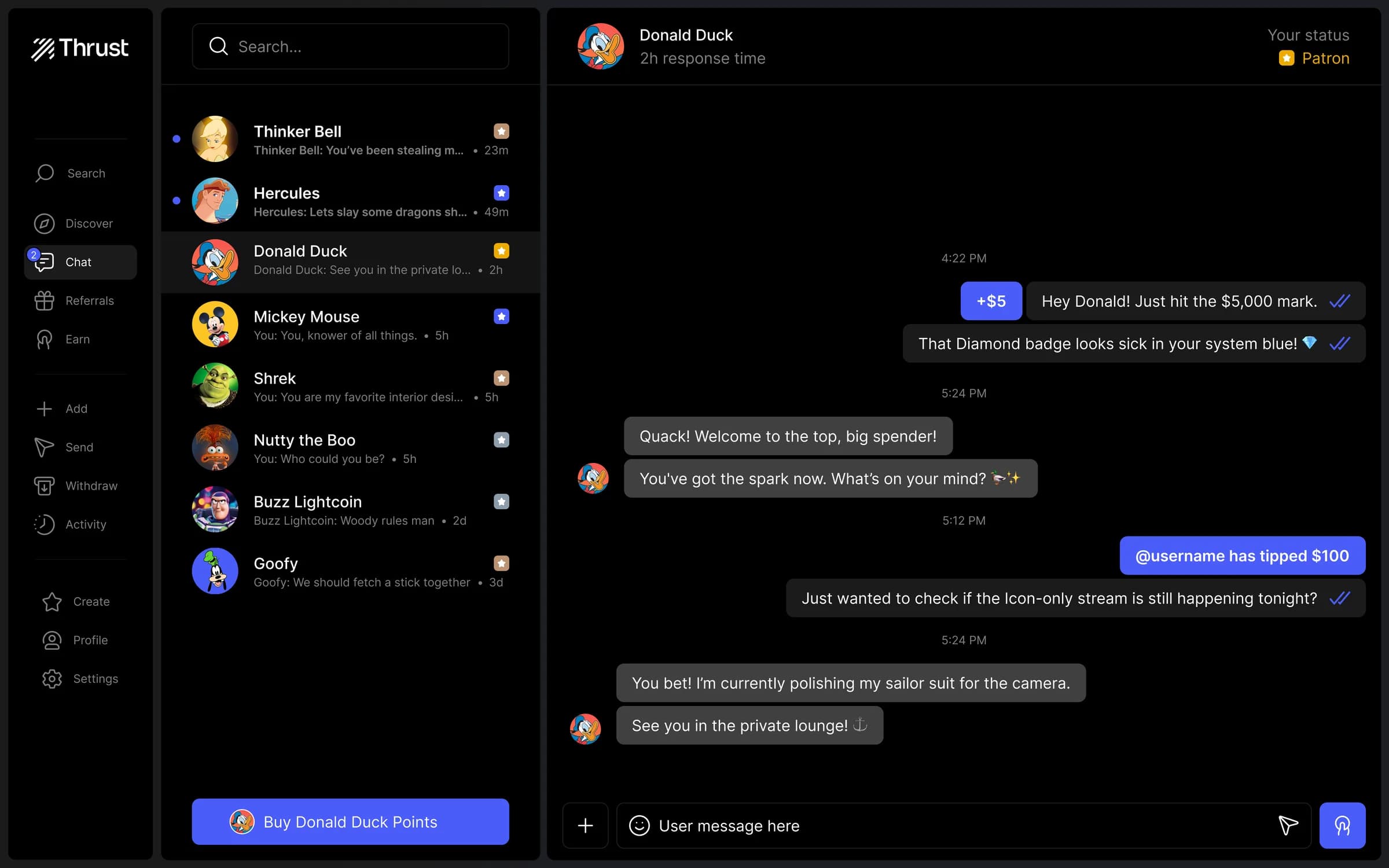Click Shrek's avatar thumbnail
The height and width of the screenshot is (868, 1389).
(x=215, y=386)
